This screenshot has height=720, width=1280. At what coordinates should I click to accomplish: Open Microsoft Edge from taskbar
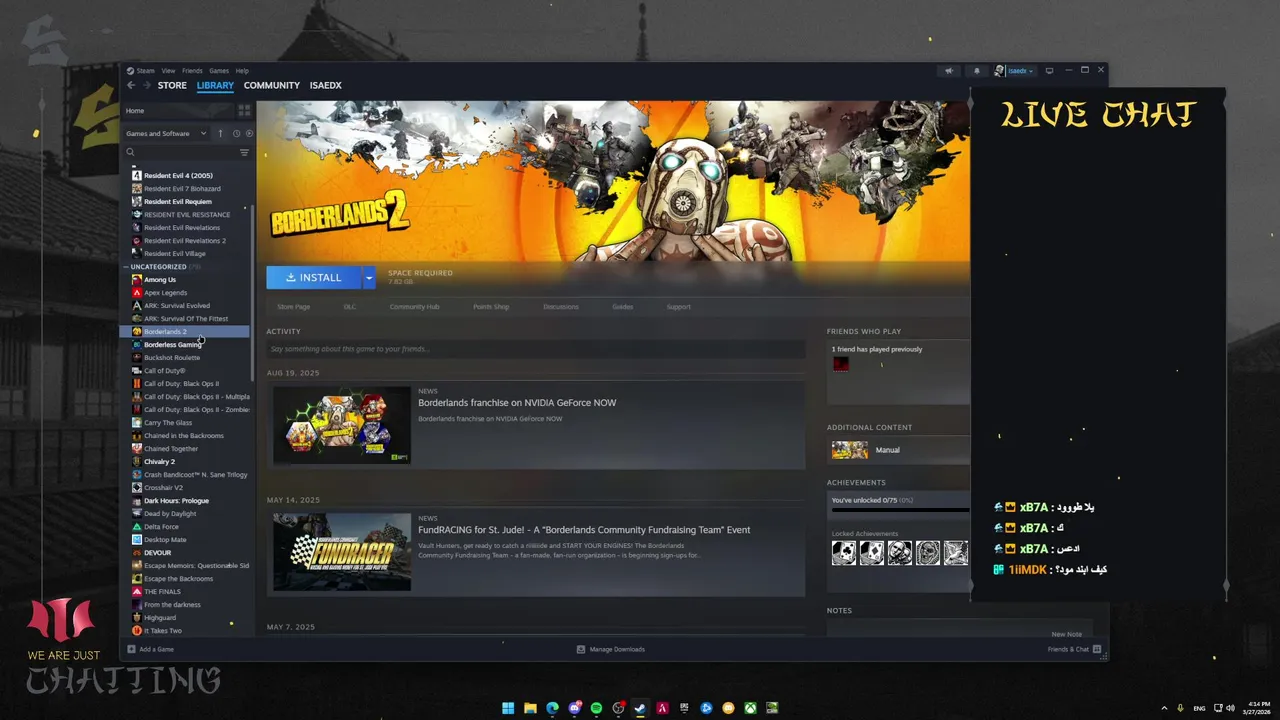tap(552, 708)
